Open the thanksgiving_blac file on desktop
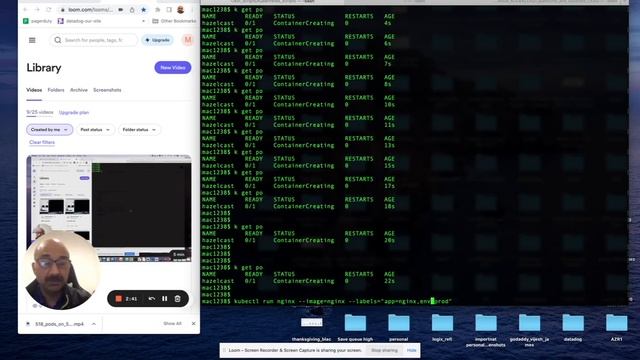The width and height of the screenshot is (640, 360). [312, 327]
